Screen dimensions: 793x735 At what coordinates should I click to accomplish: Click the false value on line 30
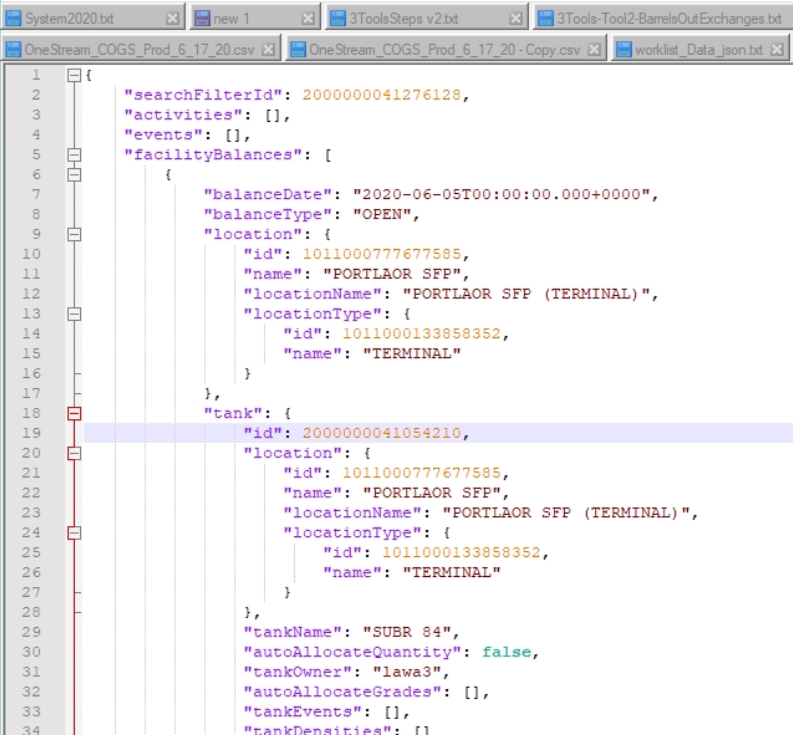pos(506,652)
